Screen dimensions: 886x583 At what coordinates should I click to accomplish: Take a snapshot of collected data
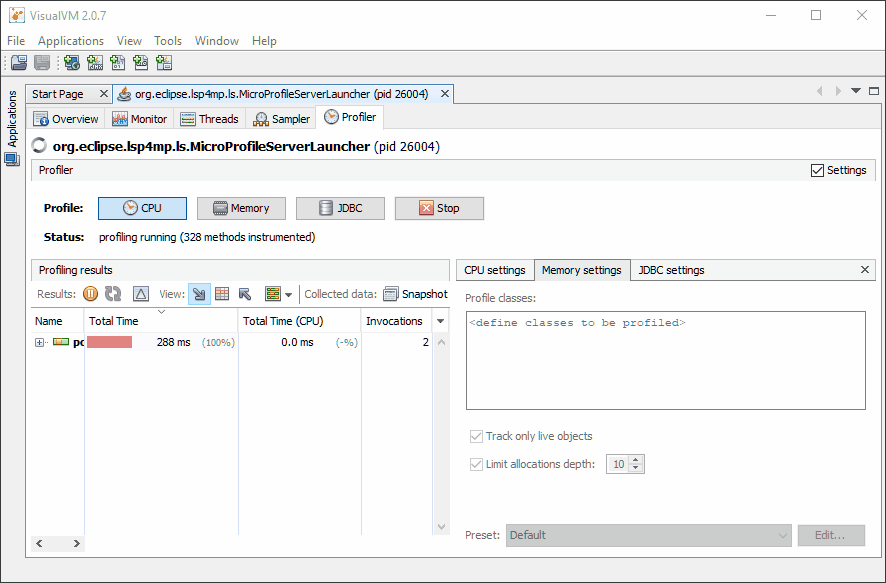pos(415,294)
